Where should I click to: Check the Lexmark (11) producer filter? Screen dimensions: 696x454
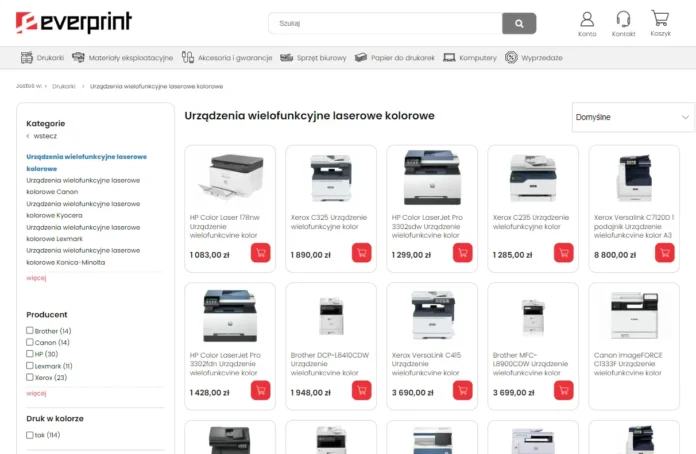click(x=30, y=366)
